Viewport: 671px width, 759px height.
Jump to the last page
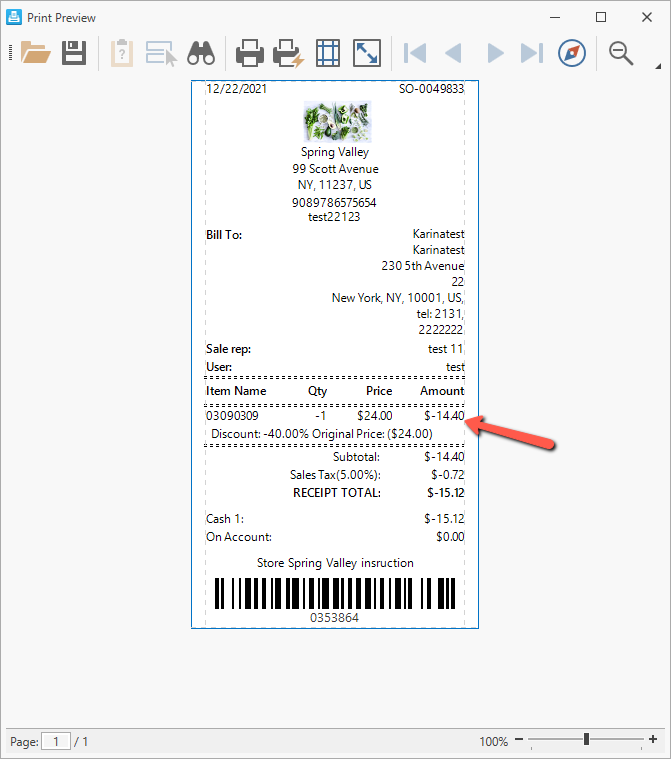point(531,53)
